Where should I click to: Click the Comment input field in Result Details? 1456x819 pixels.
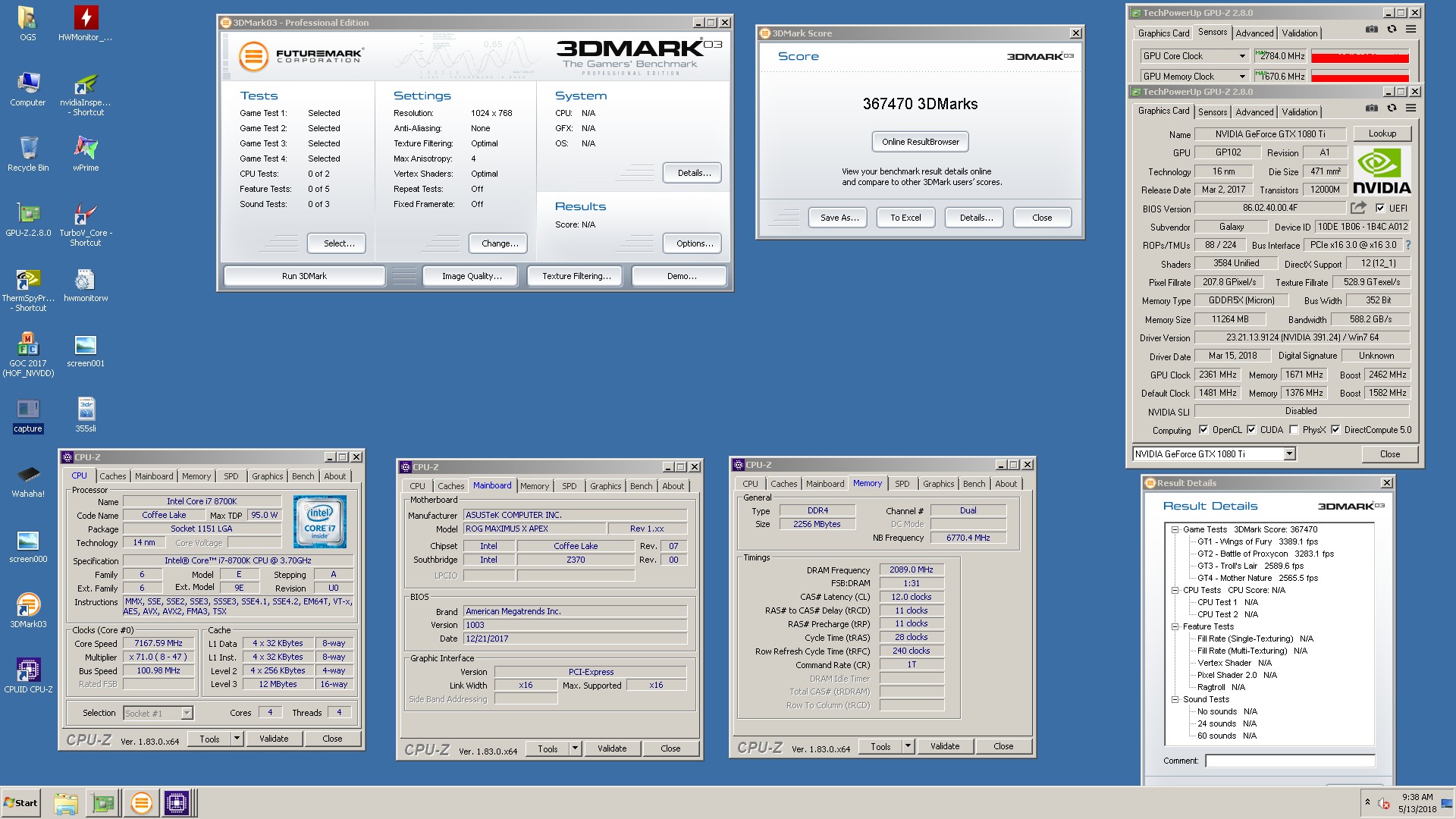coord(1290,761)
